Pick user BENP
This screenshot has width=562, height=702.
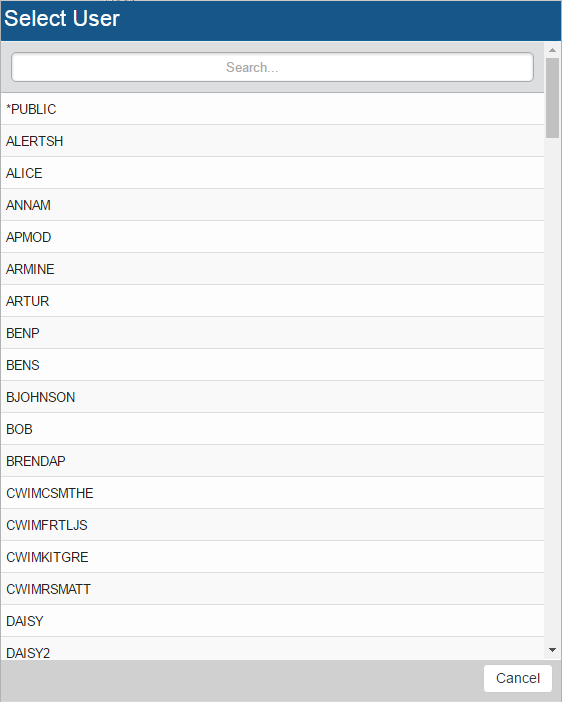(x=272, y=333)
